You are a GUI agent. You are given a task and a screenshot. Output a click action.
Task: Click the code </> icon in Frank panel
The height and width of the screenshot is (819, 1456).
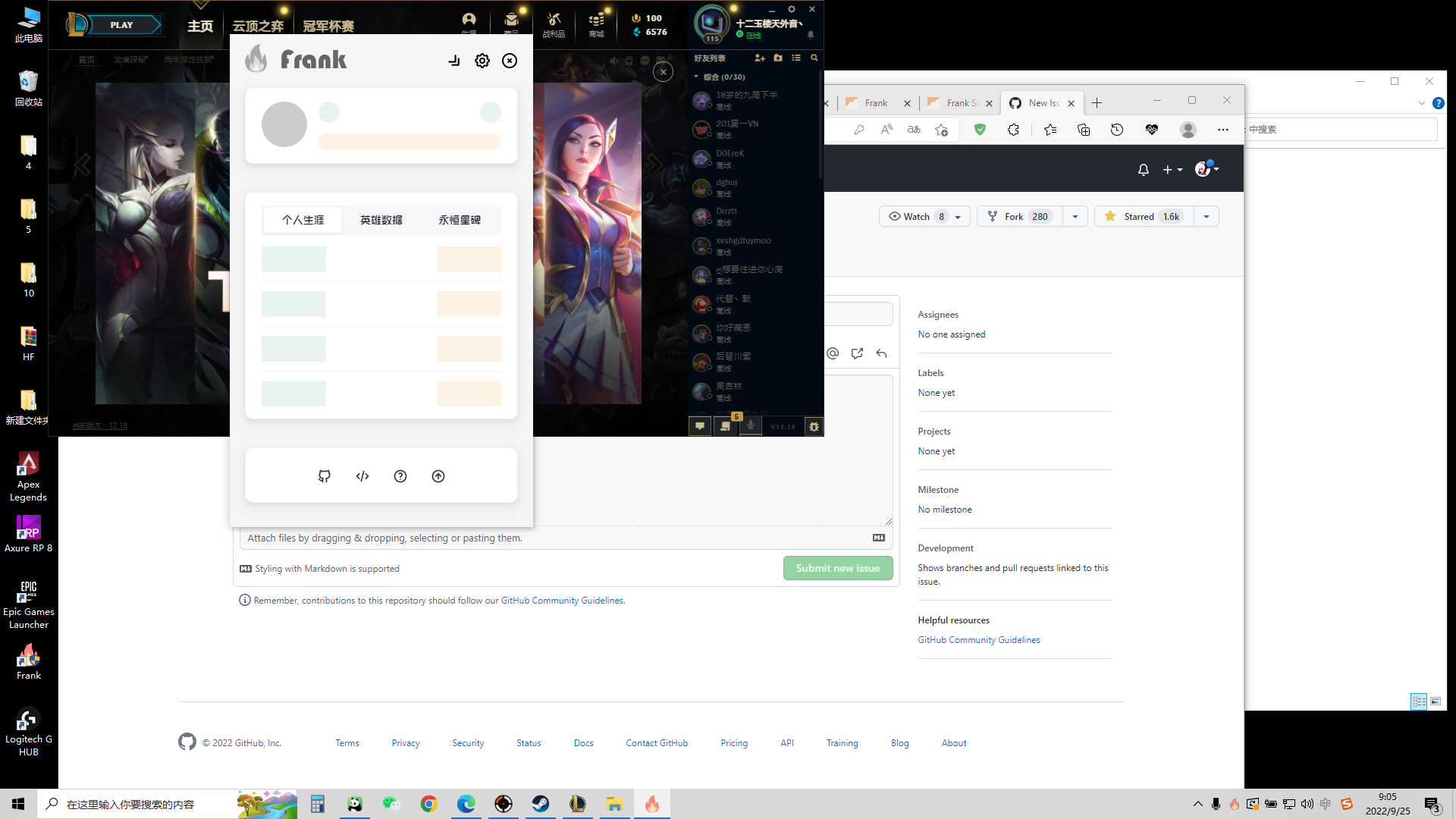click(x=362, y=475)
